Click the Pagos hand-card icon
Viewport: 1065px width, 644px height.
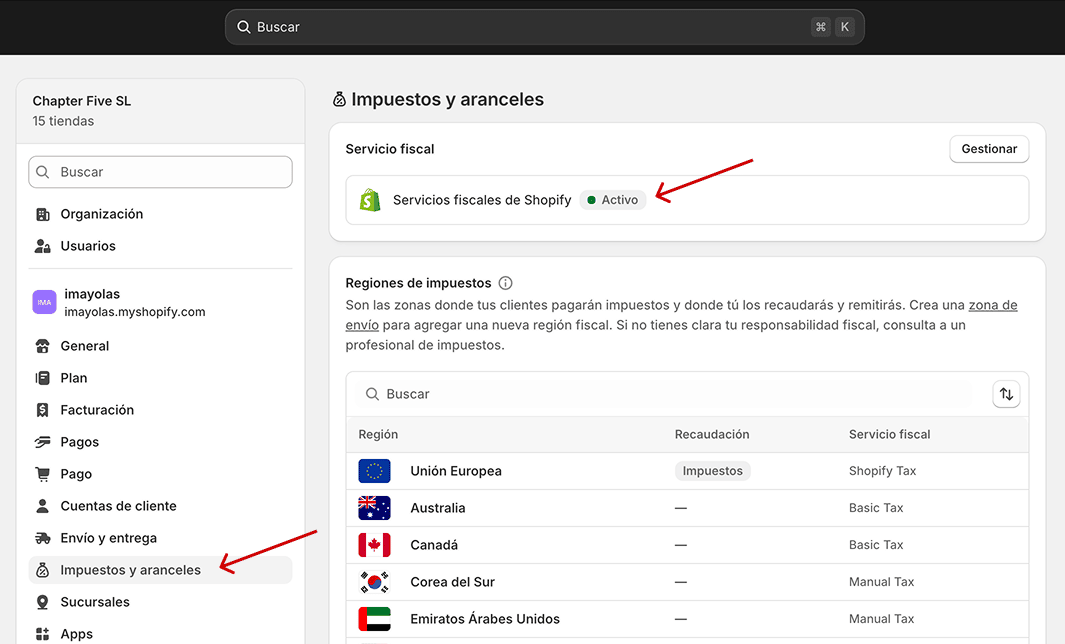click(x=43, y=442)
